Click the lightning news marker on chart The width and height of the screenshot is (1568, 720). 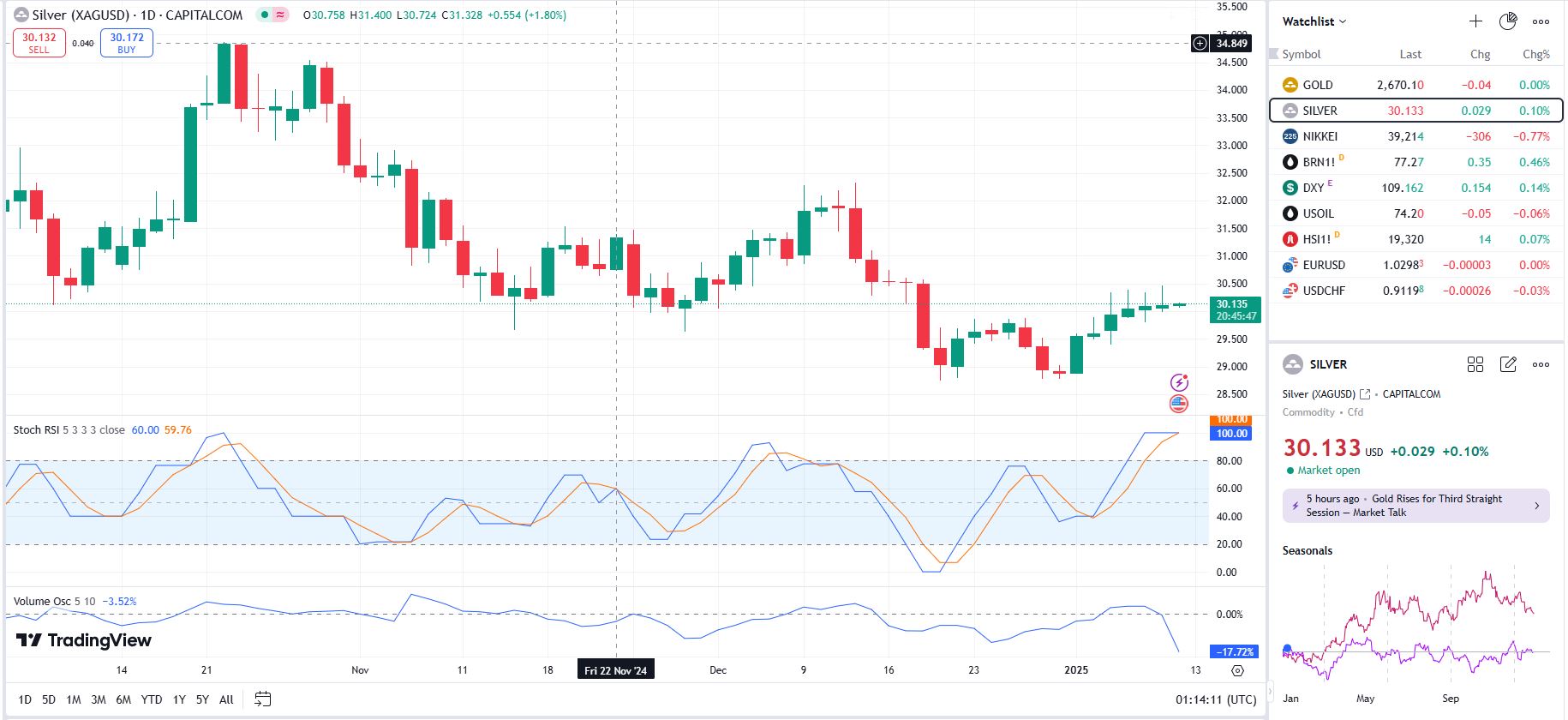click(x=1179, y=382)
